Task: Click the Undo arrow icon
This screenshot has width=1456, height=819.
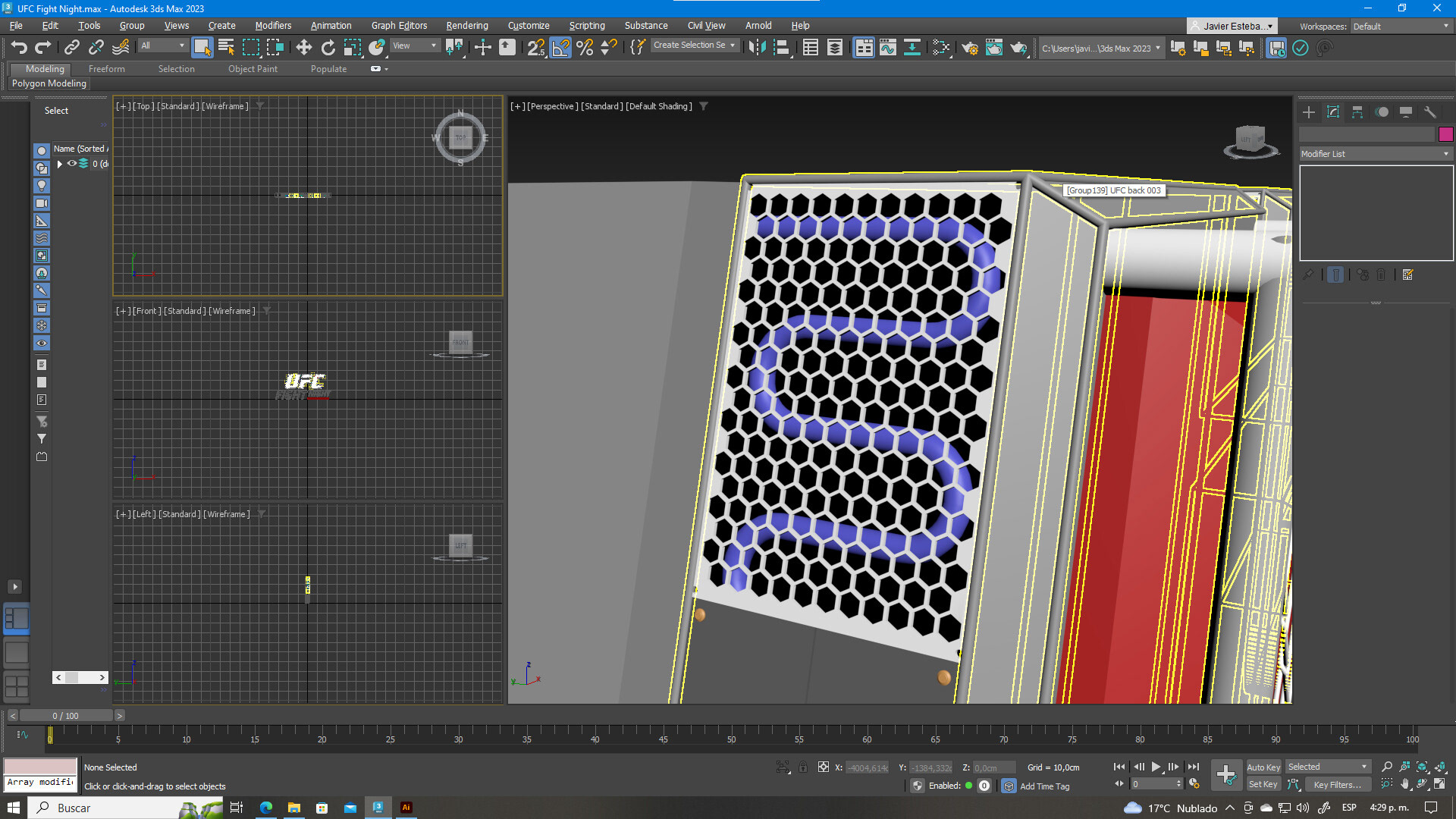Action: [18, 48]
